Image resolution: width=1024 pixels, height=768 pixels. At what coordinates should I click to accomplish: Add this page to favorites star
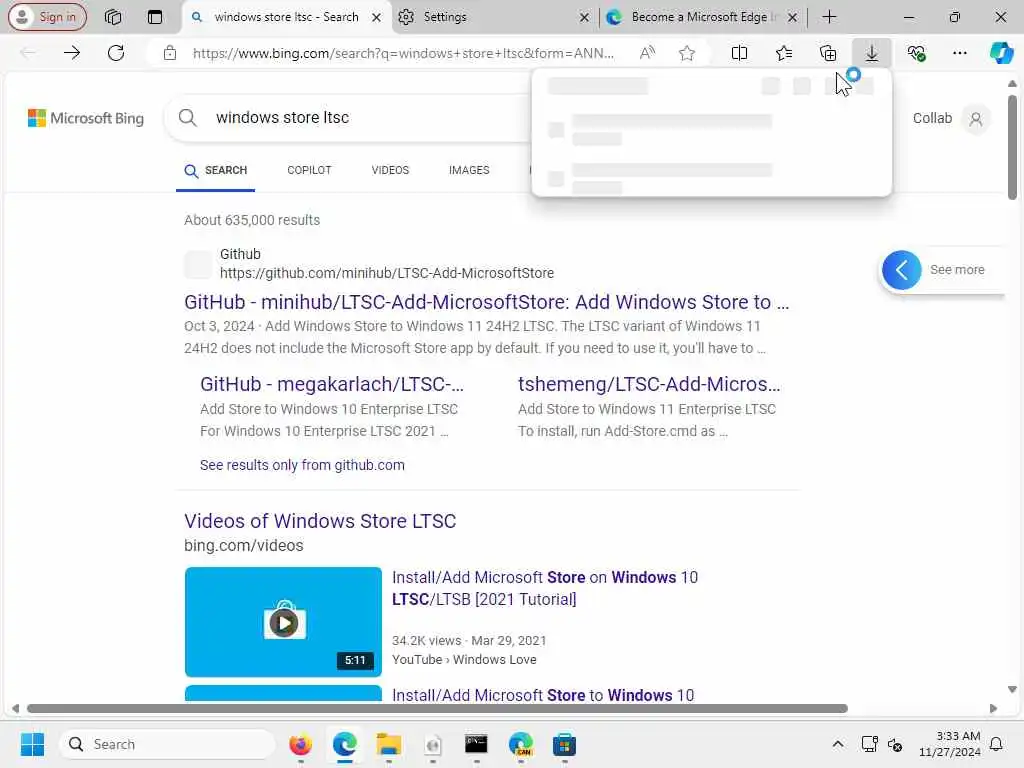tap(686, 53)
